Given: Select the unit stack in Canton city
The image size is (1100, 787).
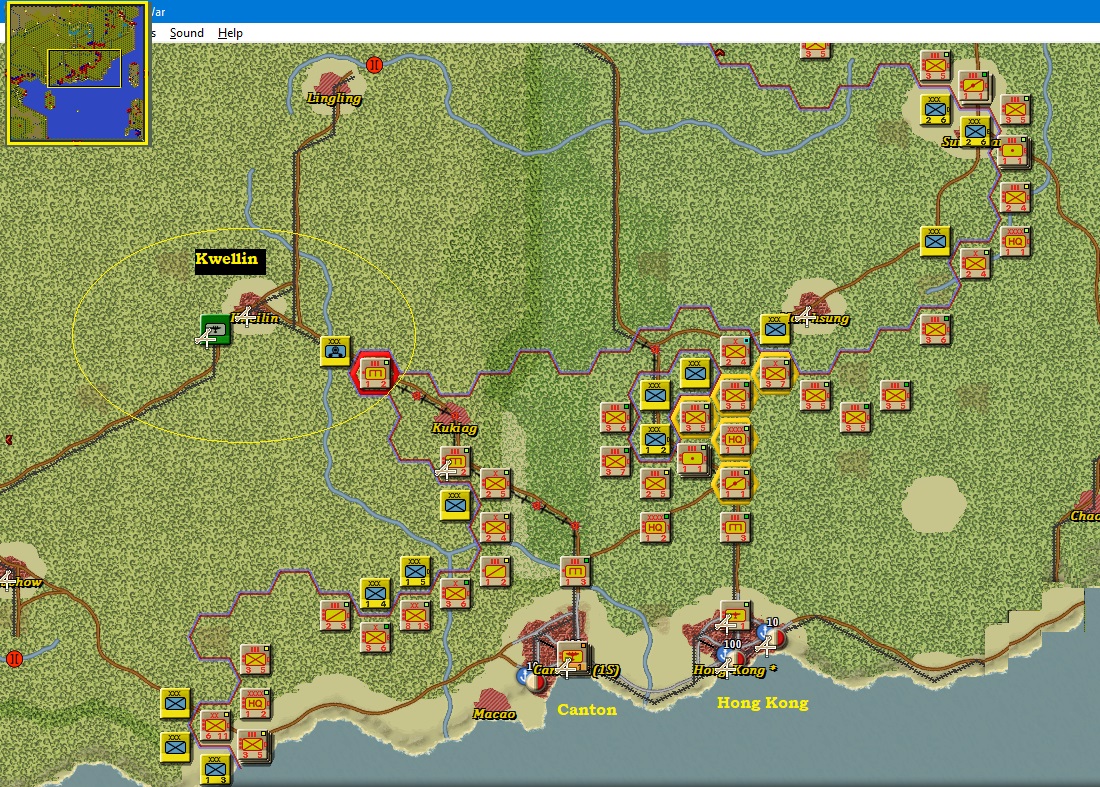Looking at the screenshot, I should 573,657.
